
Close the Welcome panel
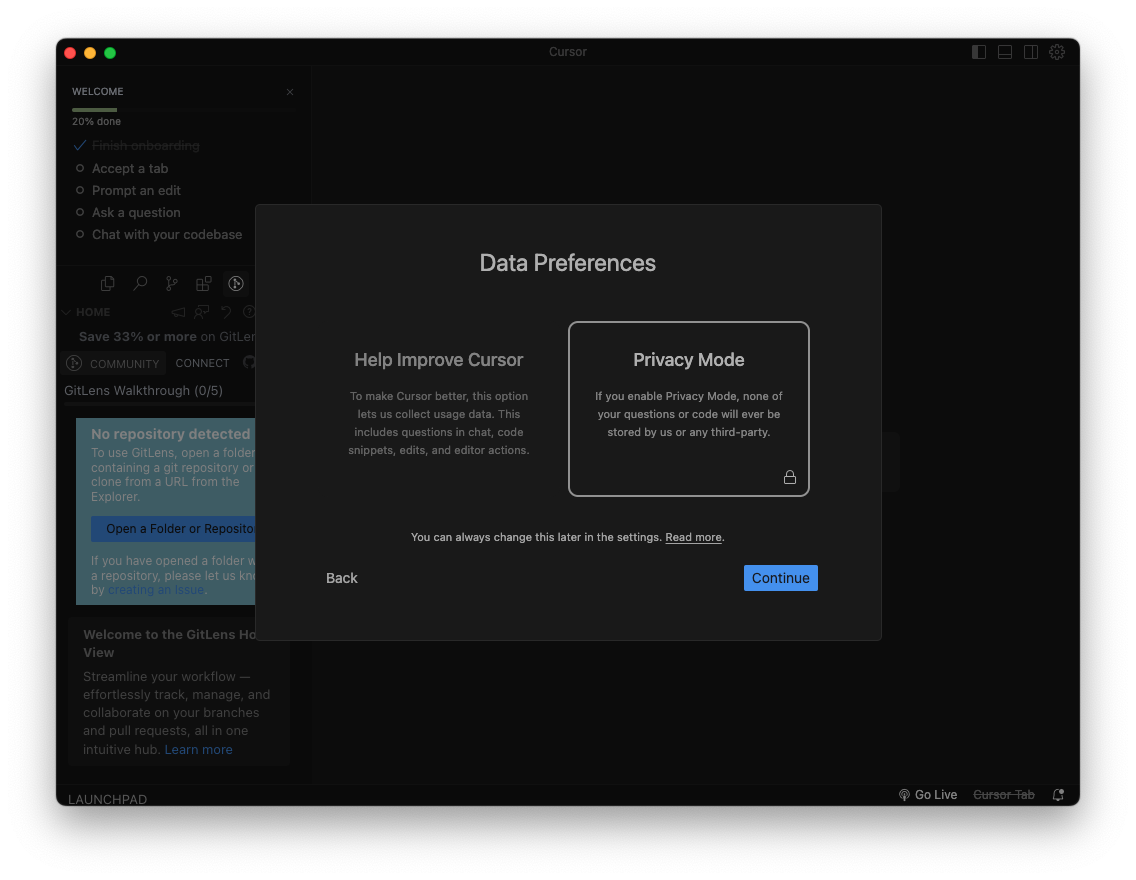pos(290,92)
